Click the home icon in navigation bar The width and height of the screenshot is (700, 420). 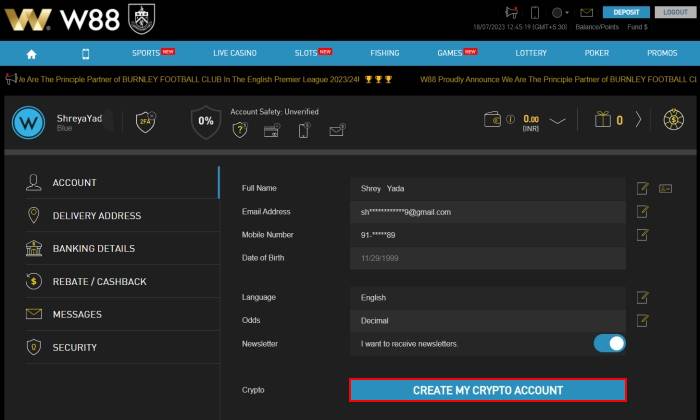31,53
